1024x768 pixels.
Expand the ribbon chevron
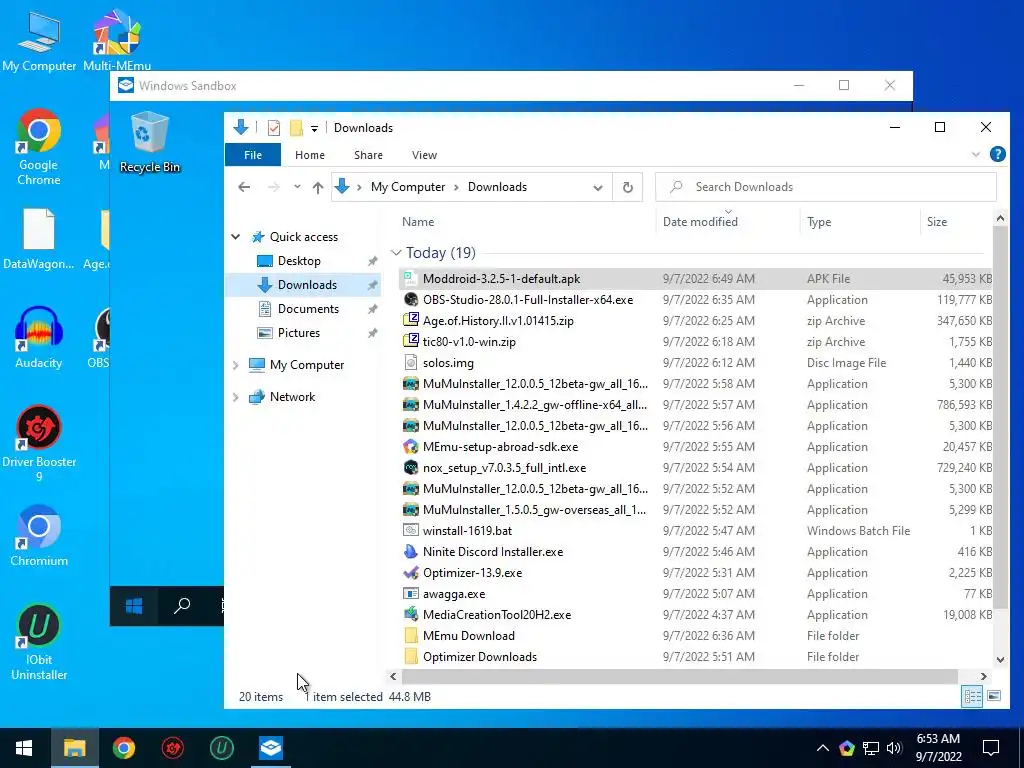pyautogui.click(x=976, y=155)
